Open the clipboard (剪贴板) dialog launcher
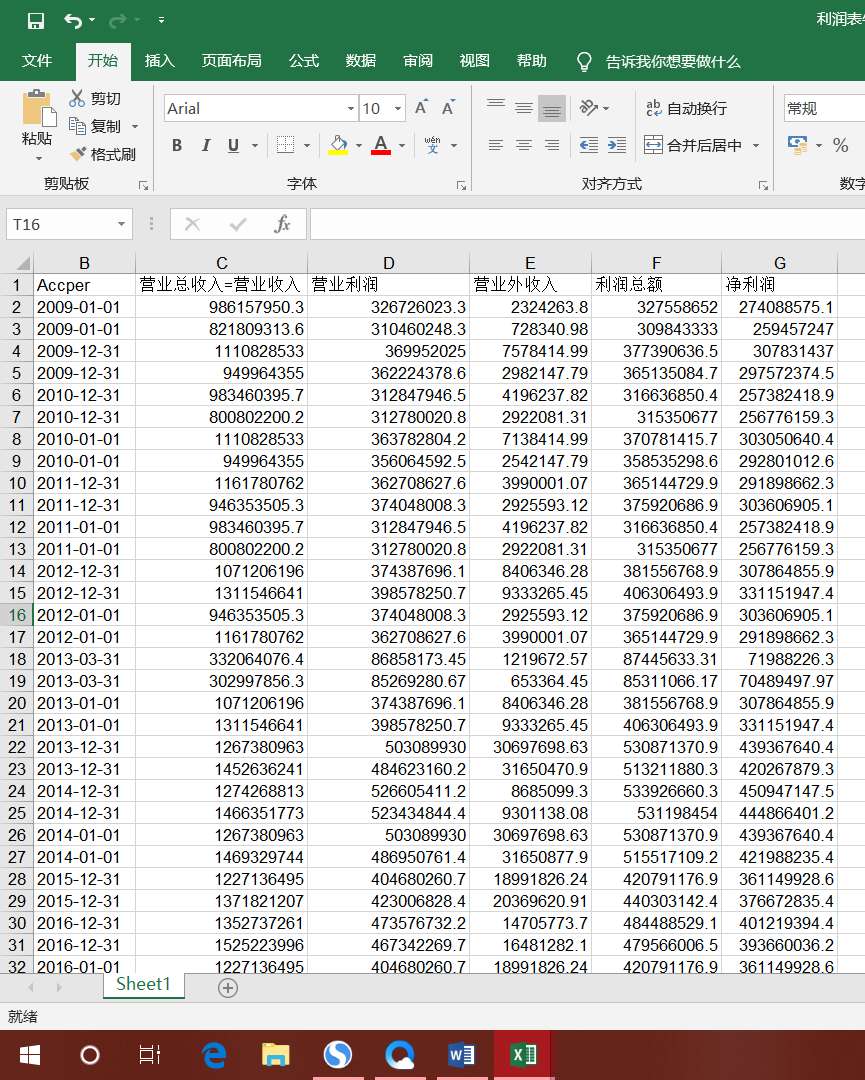This screenshot has width=865, height=1080. click(x=143, y=185)
